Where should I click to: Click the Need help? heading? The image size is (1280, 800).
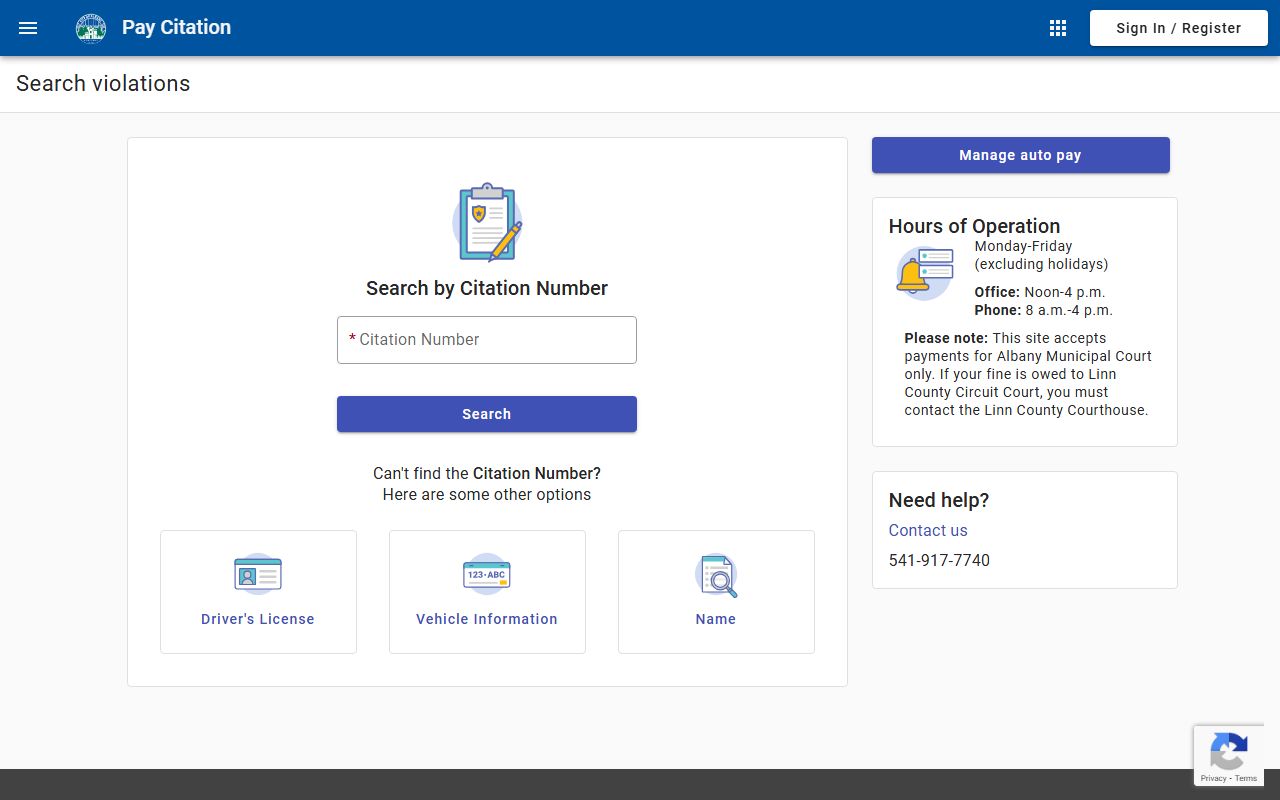point(939,500)
